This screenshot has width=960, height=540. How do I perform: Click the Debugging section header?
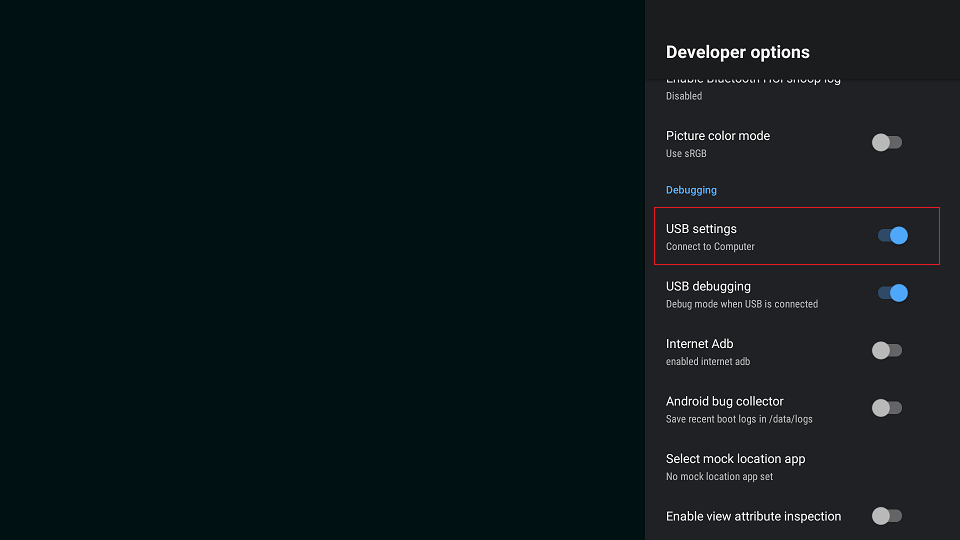(691, 190)
